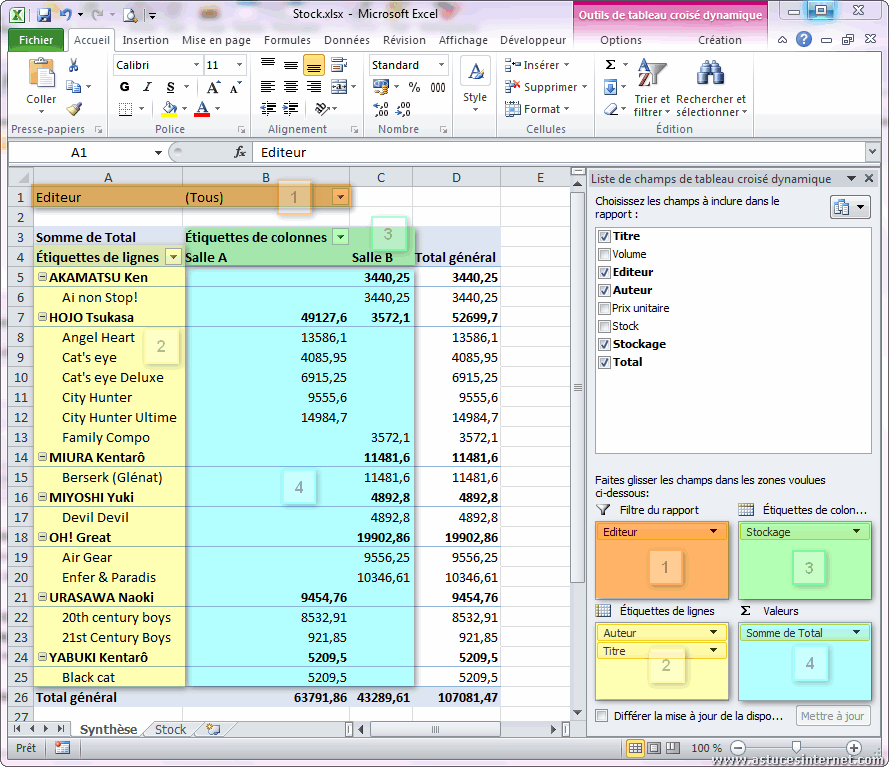889x767 pixels.
Task: Switch to the Mise en page tab
Action: click(216, 40)
